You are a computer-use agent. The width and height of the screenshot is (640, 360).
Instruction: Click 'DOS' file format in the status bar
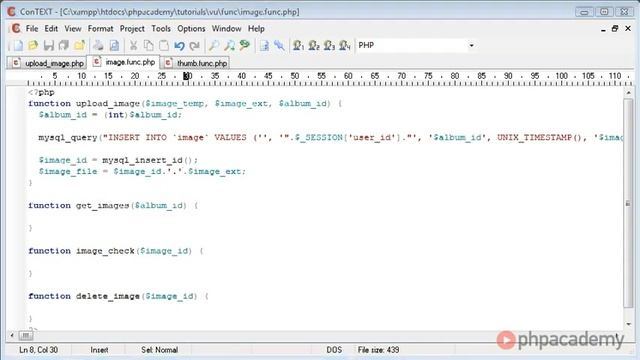(x=334, y=350)
